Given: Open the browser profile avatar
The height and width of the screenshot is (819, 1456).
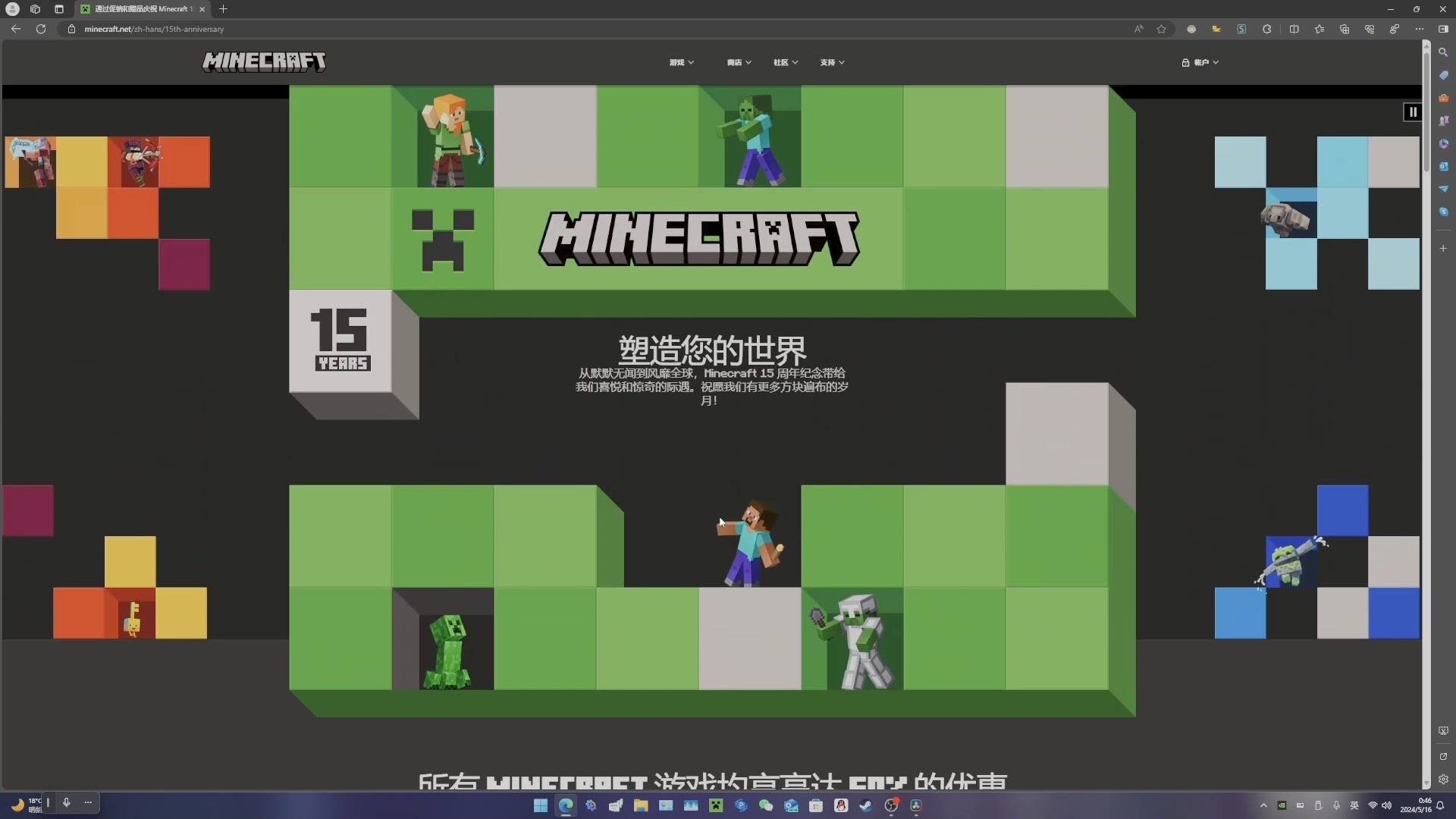Looking at the screenshot, I should point(12,9).
